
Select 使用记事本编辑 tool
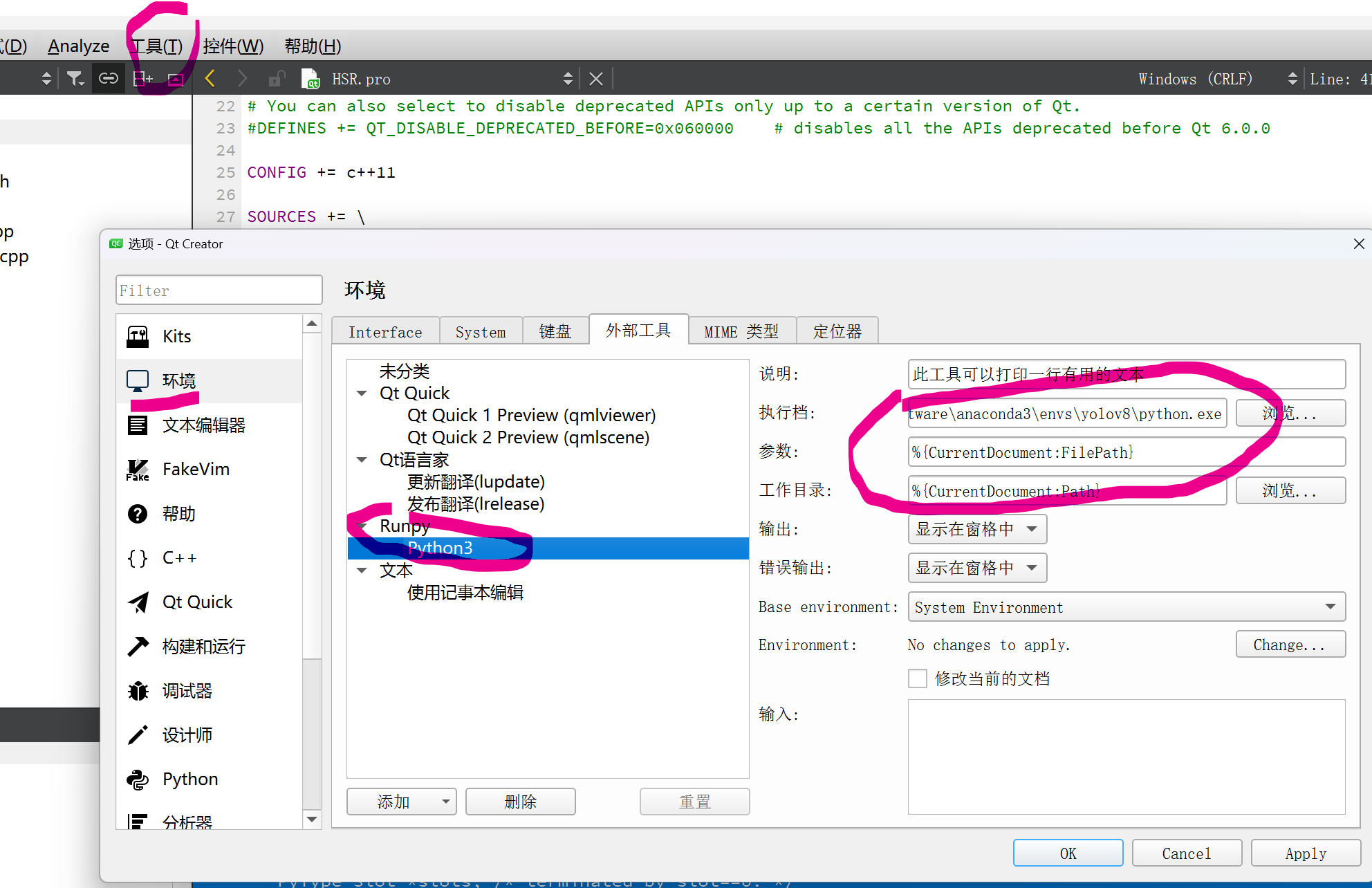pyautogui.click(x=465, y=593)
